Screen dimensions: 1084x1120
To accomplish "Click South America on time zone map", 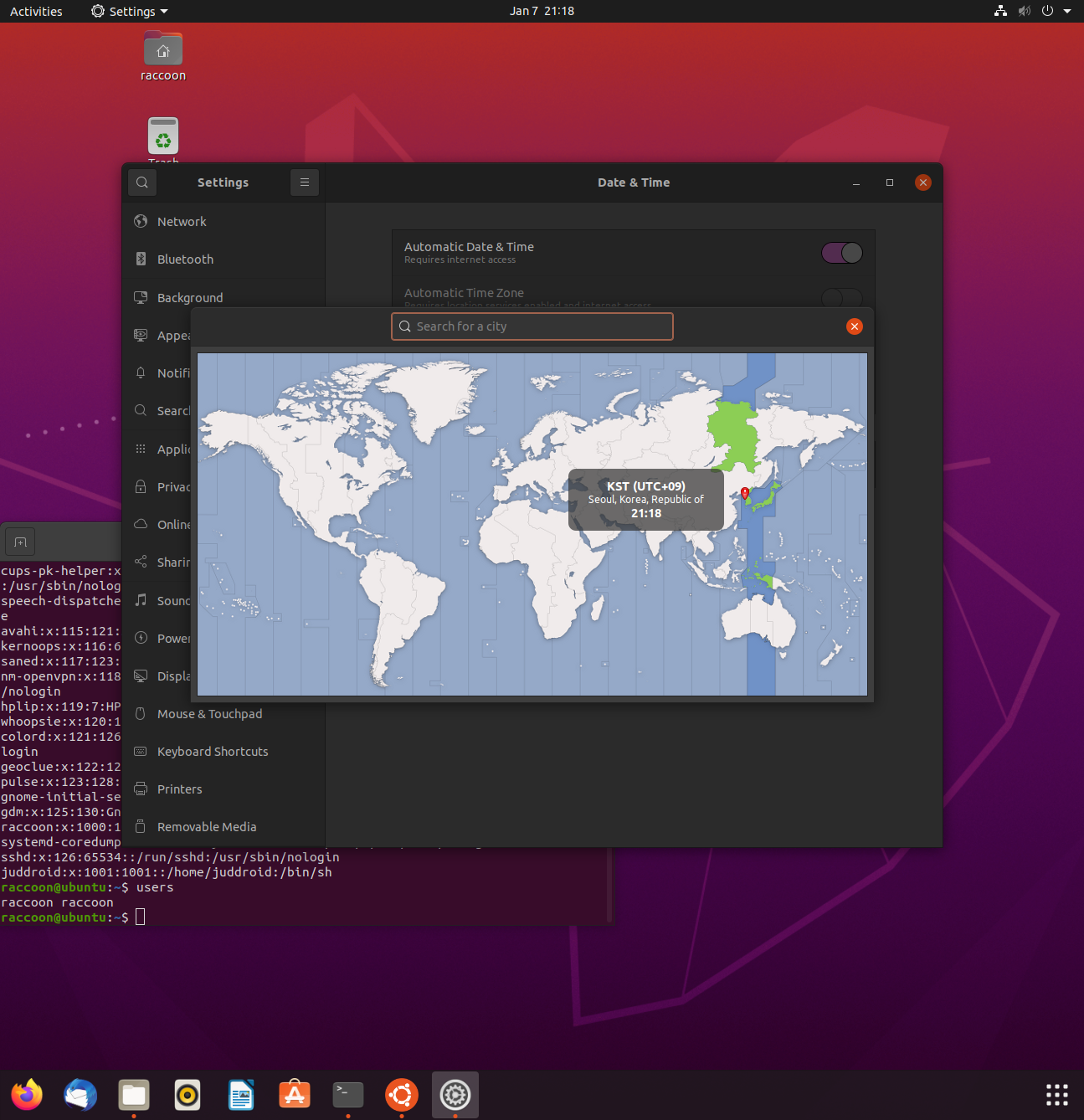I will [x=402, y=615].
